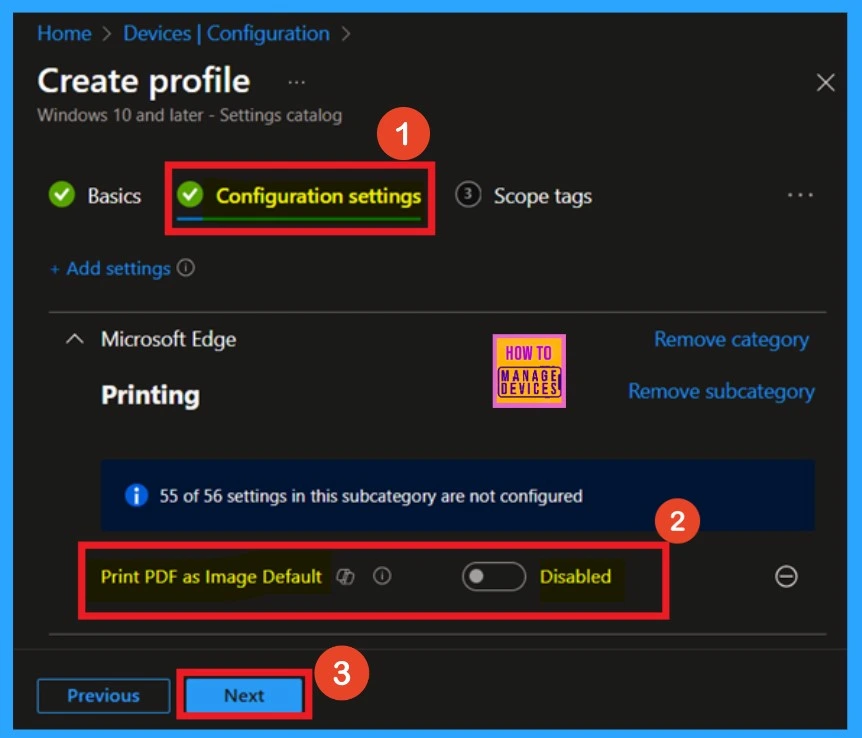Show info for Print PDF as Image Default
The width and height of the screenshot is (862, 738).
click(x=382, y=576)
